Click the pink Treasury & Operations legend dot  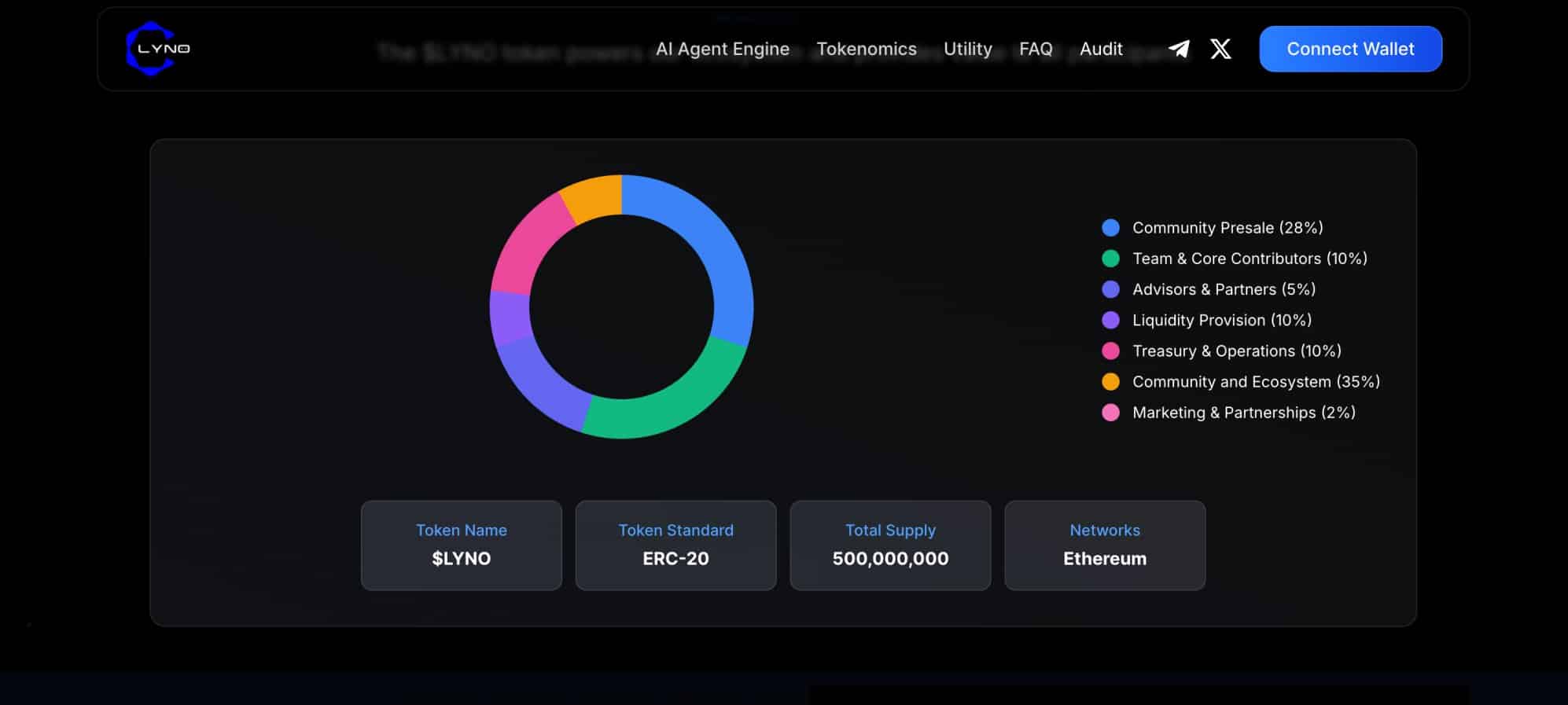(1110, 351)
